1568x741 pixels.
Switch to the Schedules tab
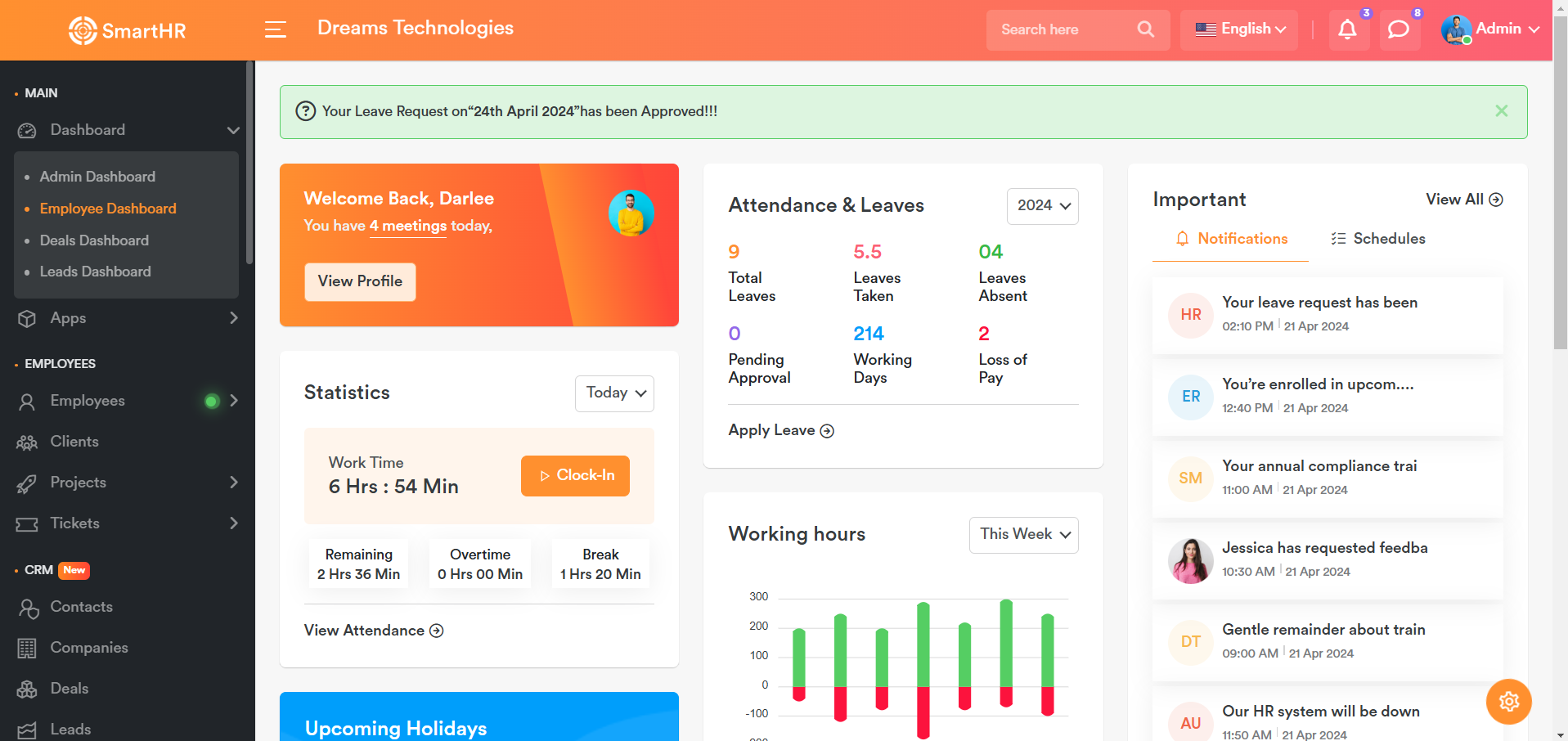1378,239
